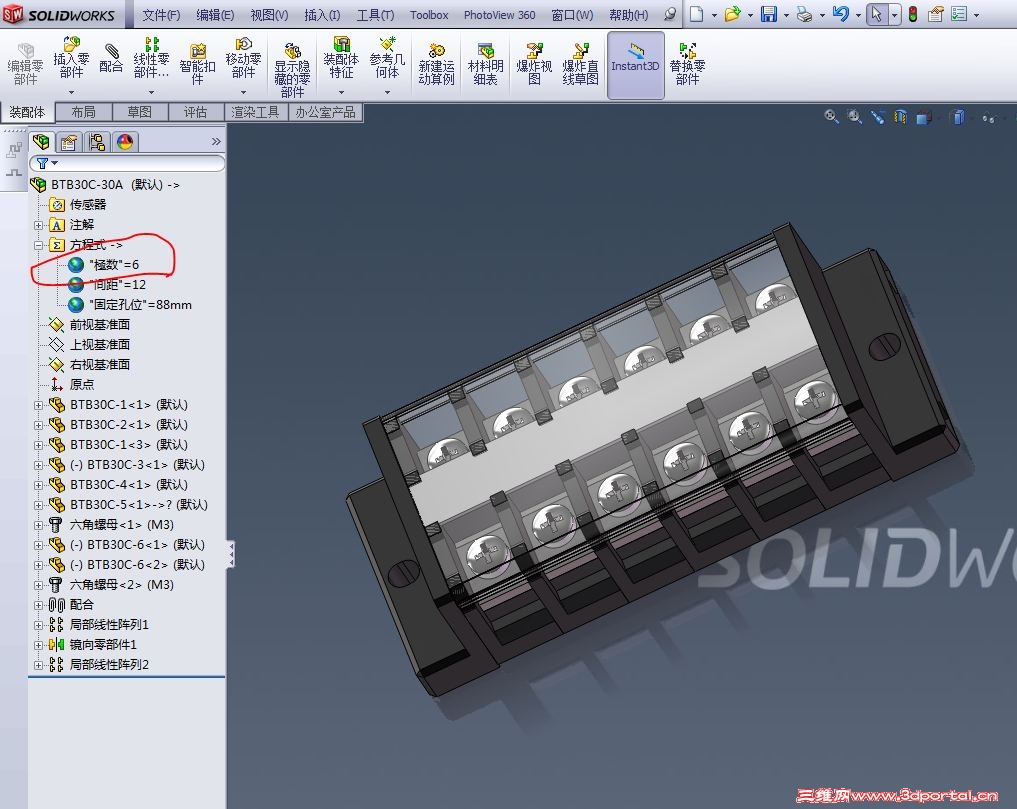Collapse the 方程式 equations node
The width and height of the screenshot is (1017, 809).
pos(38,245)
